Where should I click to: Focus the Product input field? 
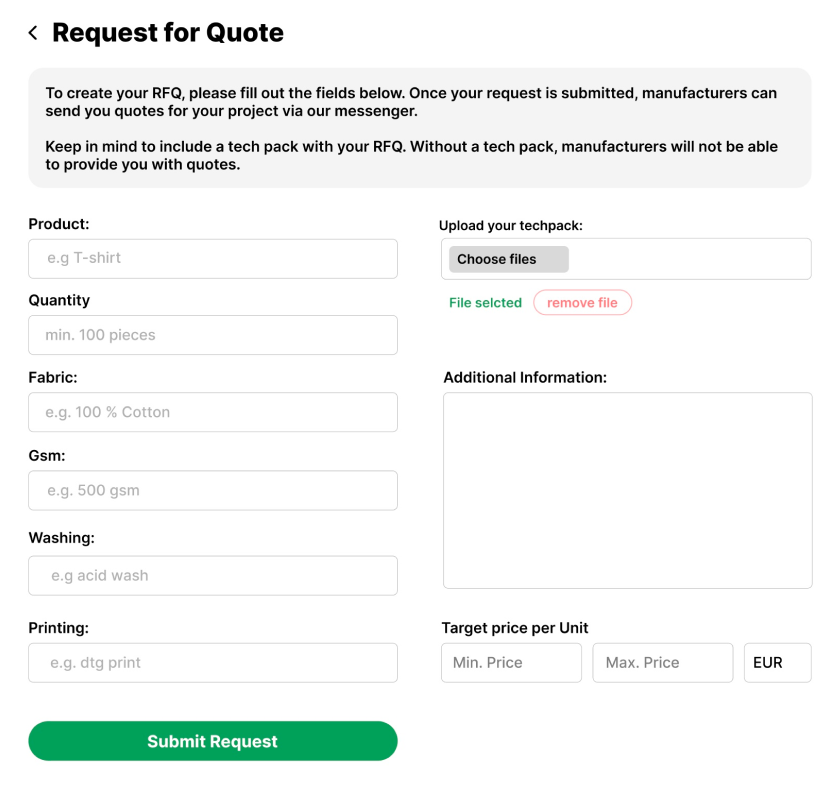(x=213, y=258)
